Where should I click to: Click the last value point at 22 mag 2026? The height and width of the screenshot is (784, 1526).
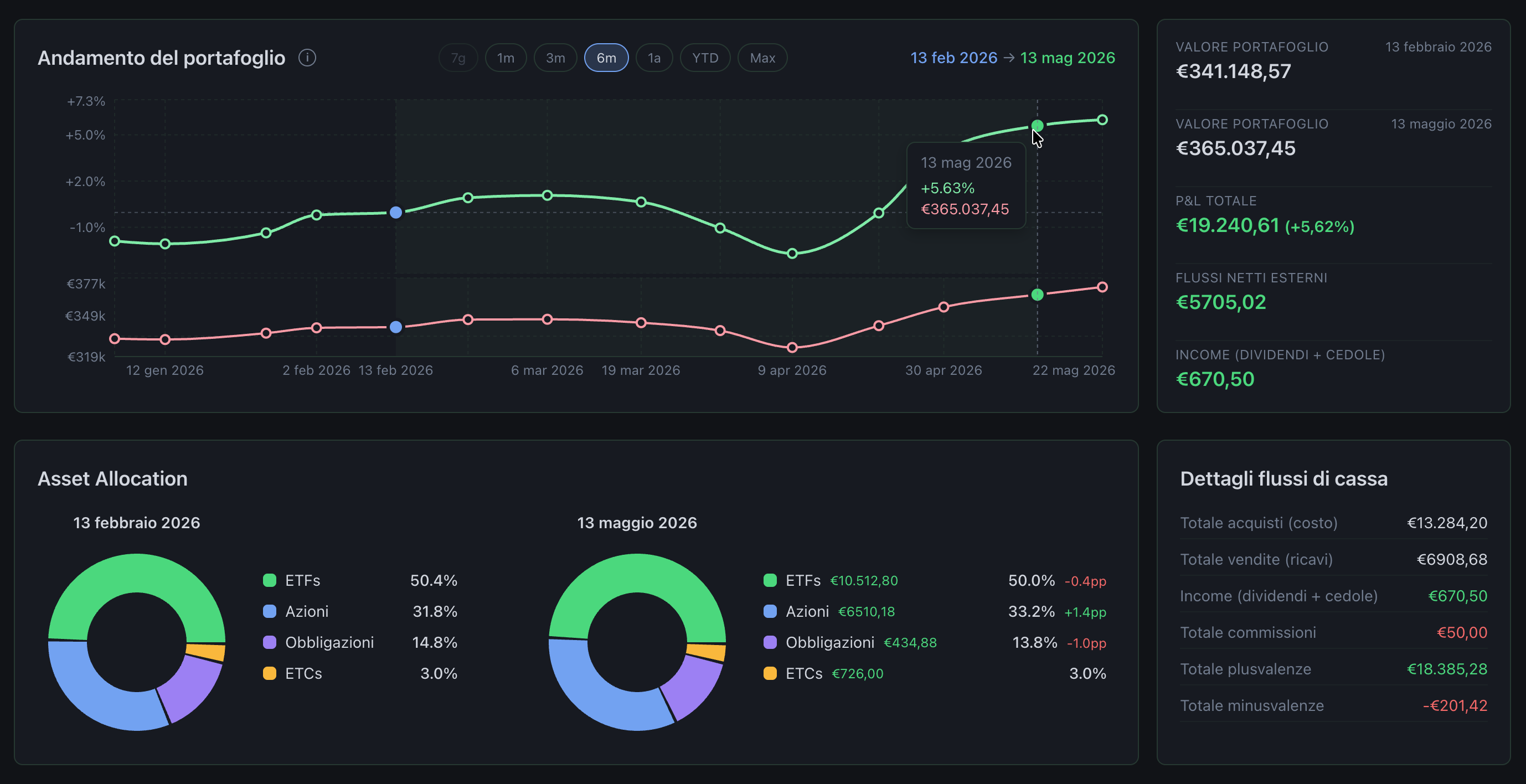coord(1102,287)
